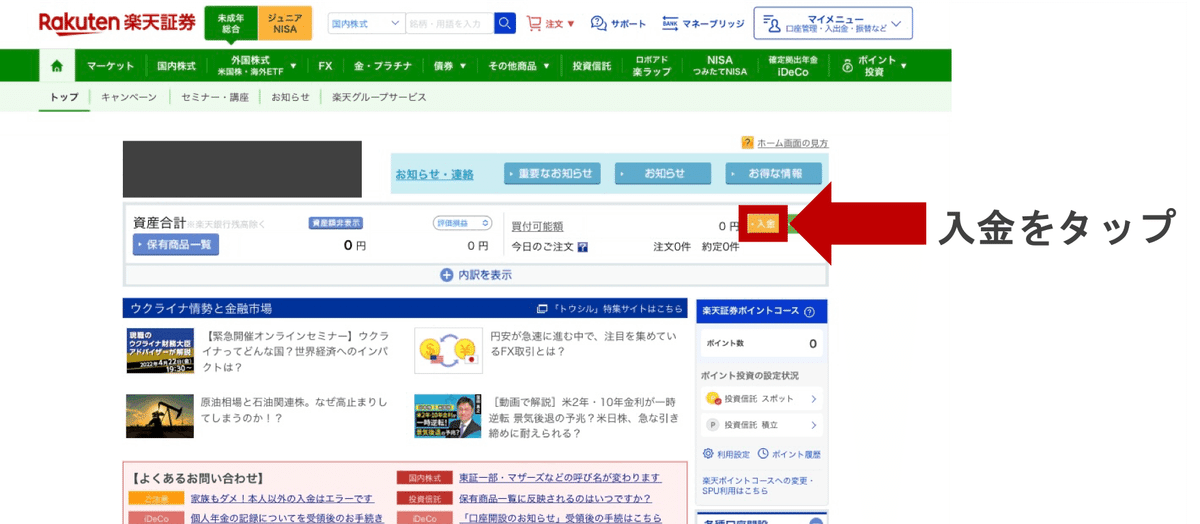This screenshot has width=1200, height=524.
Task: Open 保有商品一覧に反映されるのはいつですか link
Action: (x=555, y=499)
